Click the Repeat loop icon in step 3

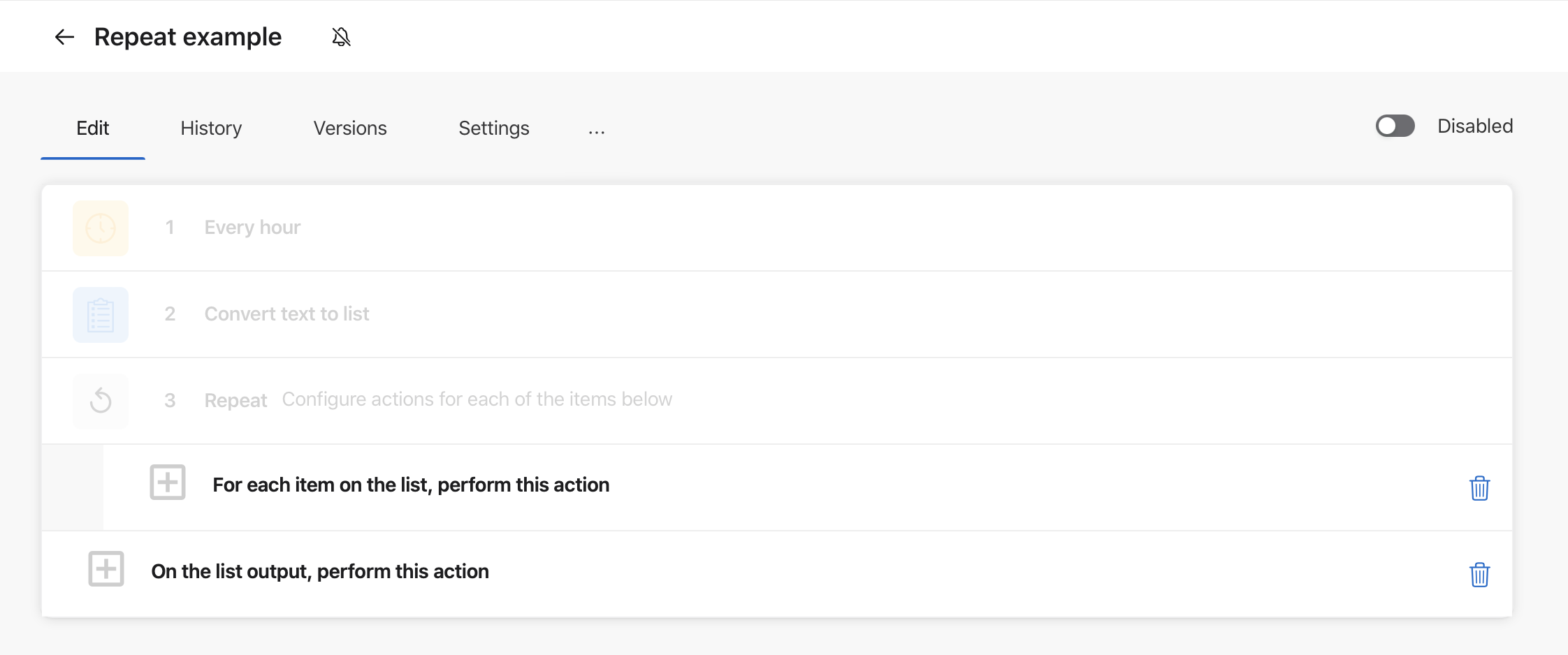(x=101, y=401)
